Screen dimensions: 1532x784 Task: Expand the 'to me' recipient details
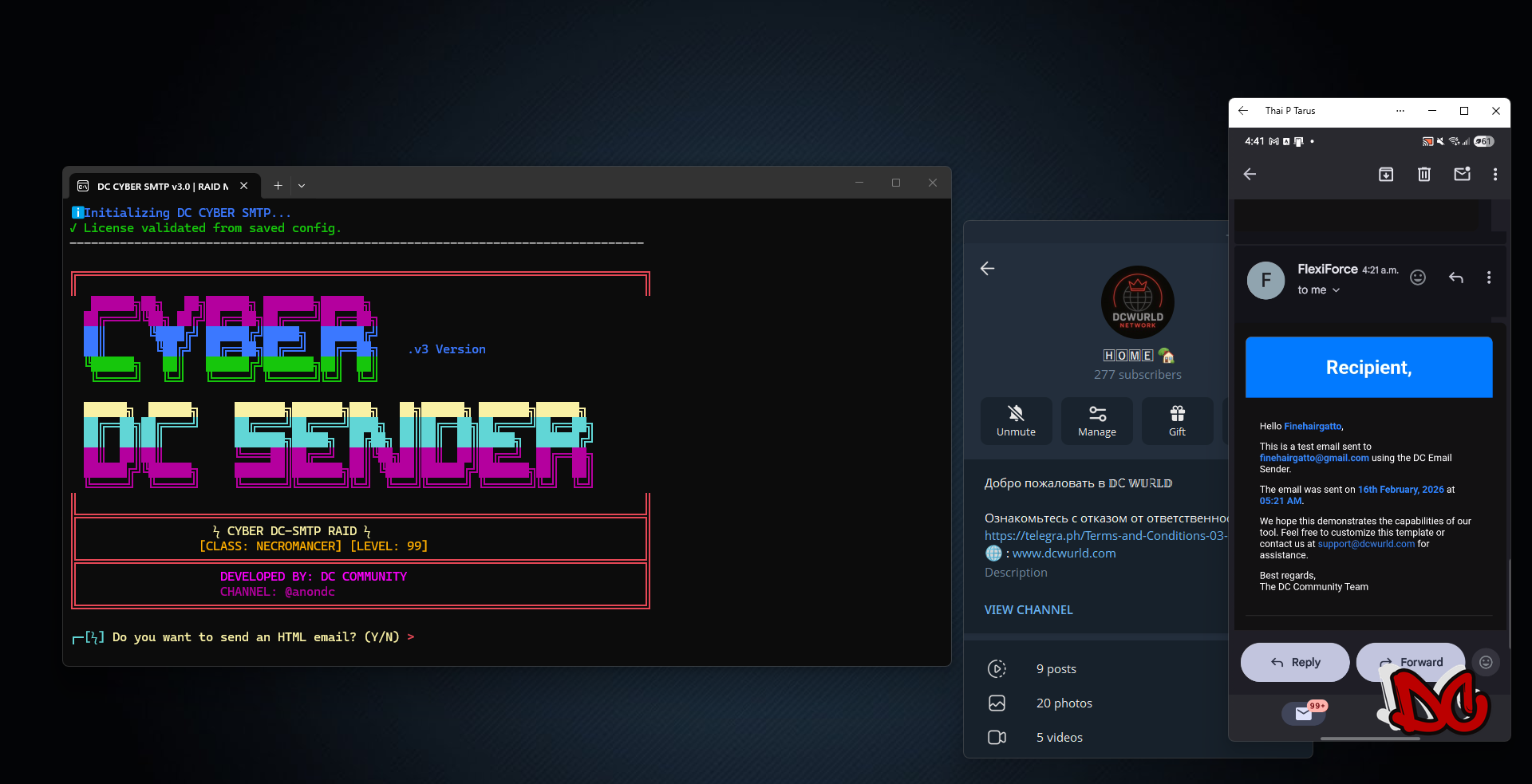(1319, 290)
